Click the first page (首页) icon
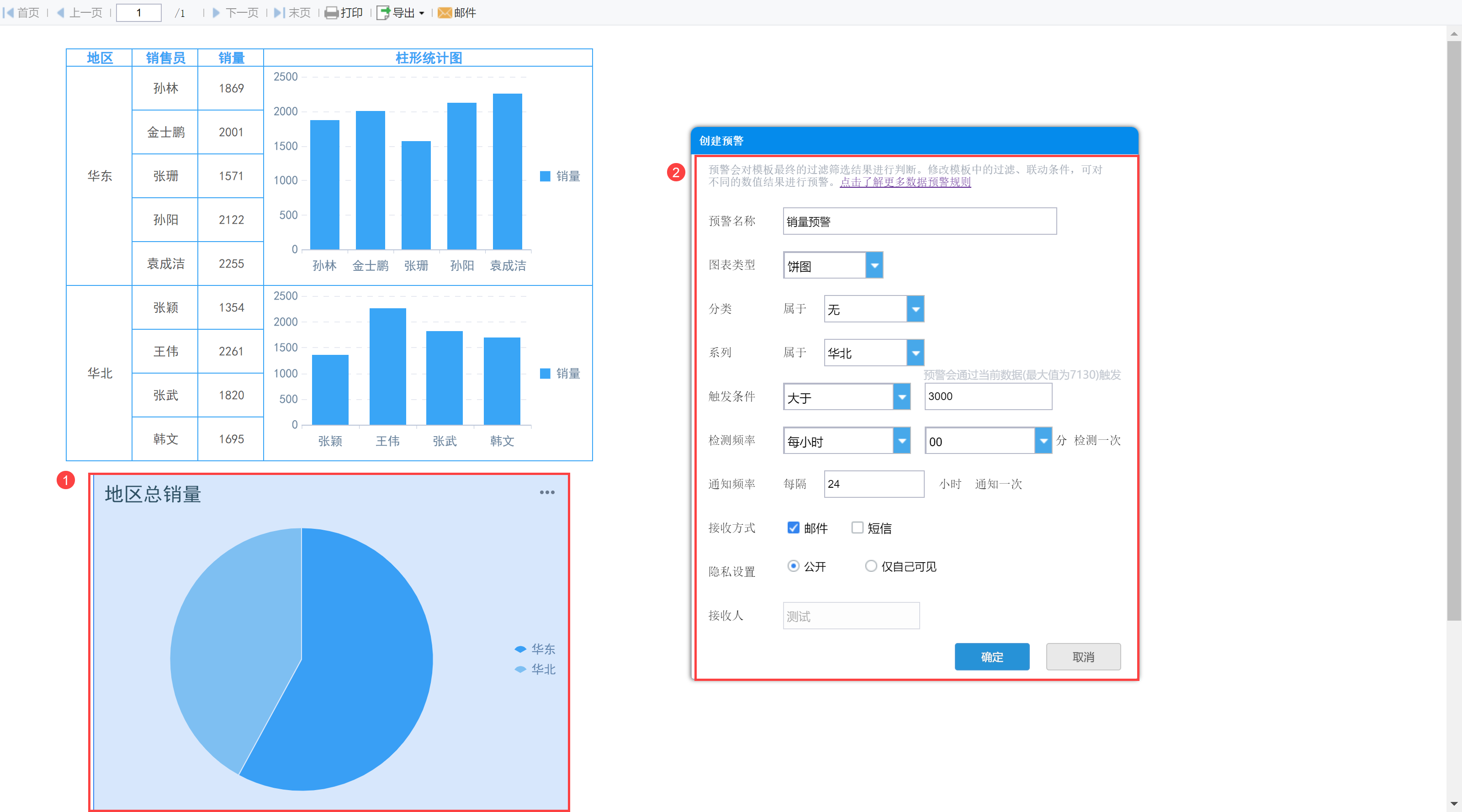This screenshot has width=1462, height=812. [x=8, y=12]
